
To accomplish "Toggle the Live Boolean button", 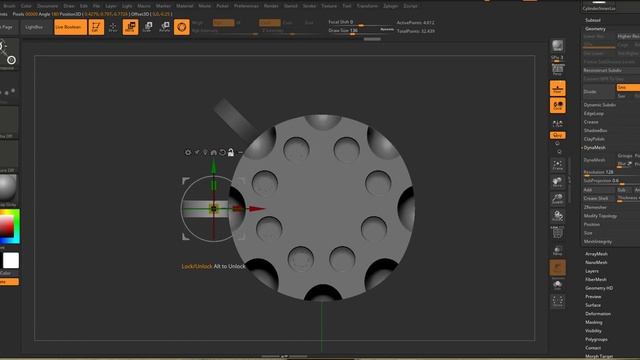I will pyautogui.click(x=70, y=27).
